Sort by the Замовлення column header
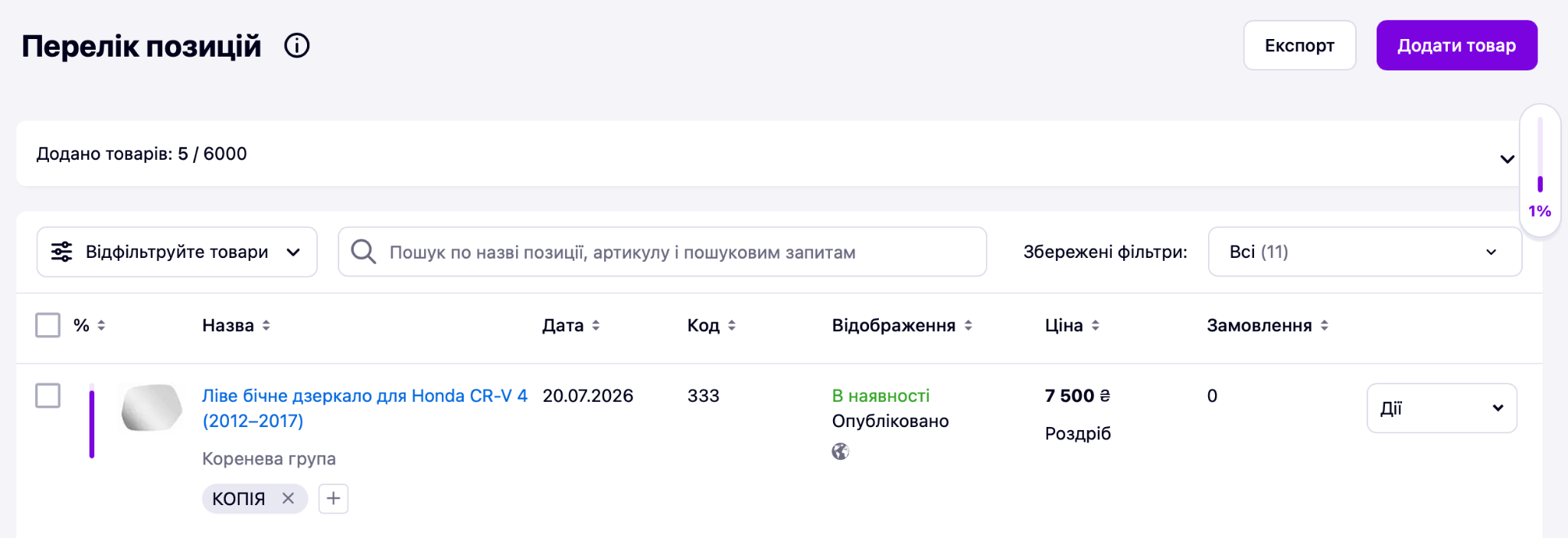Viewport: 1568px width, 538px height. pyautogui.click(x=1267, y=325)
